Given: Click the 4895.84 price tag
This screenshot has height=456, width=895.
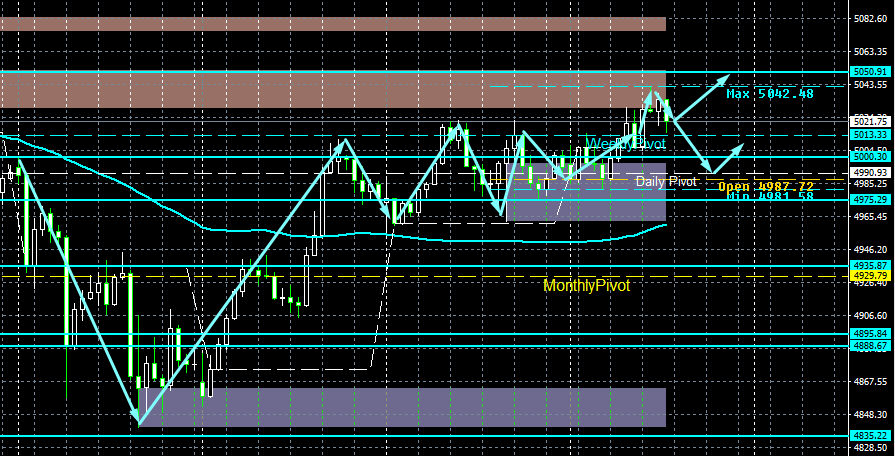Looking at the screenshot, I should point(871,334).
